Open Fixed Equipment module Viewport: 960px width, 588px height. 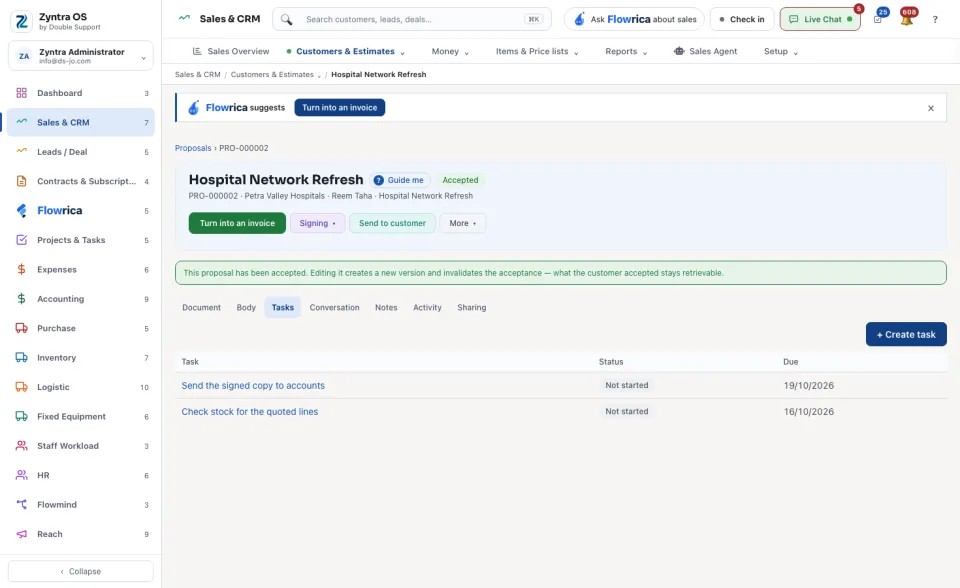tap(81, 416)
